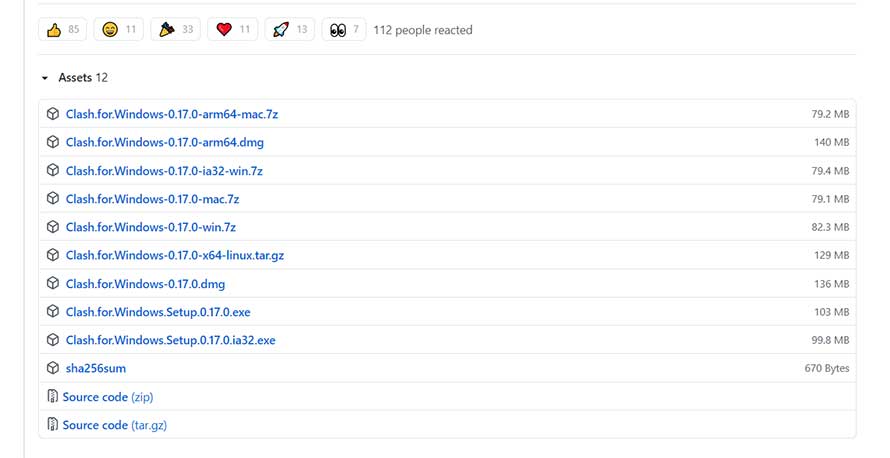
Task: Click the 136 MB size text
Action: [x=832, y=284]
